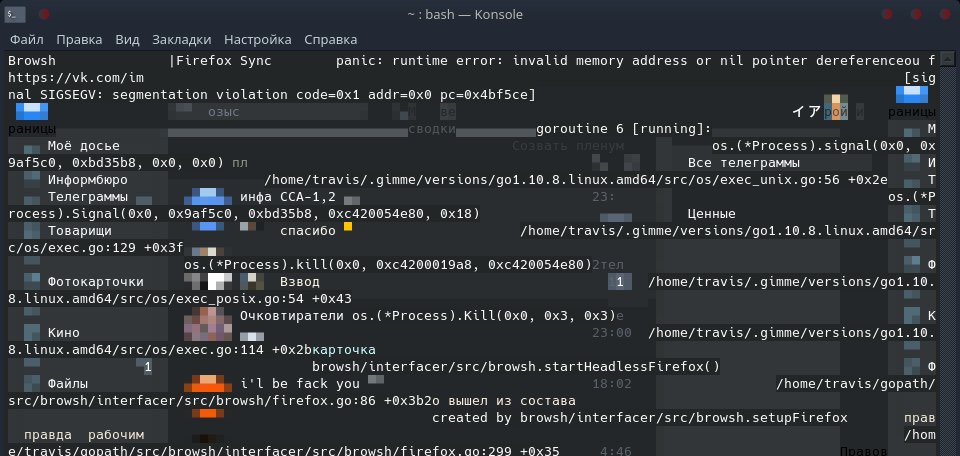
Task: Click the goroutine 6 [running] line
Action: pyautogui.click(x=623, y=129)
